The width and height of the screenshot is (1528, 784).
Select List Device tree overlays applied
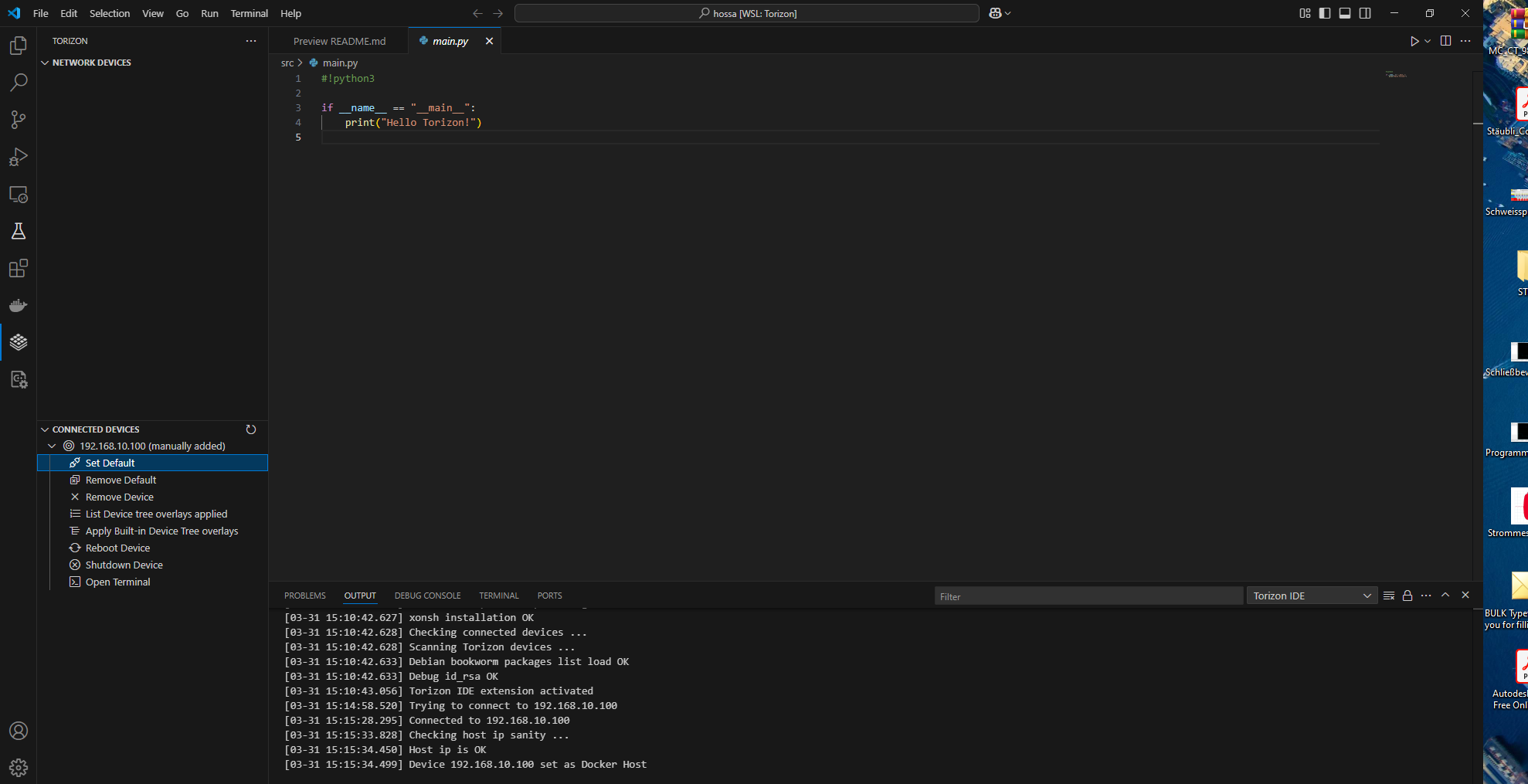[153, 514]
